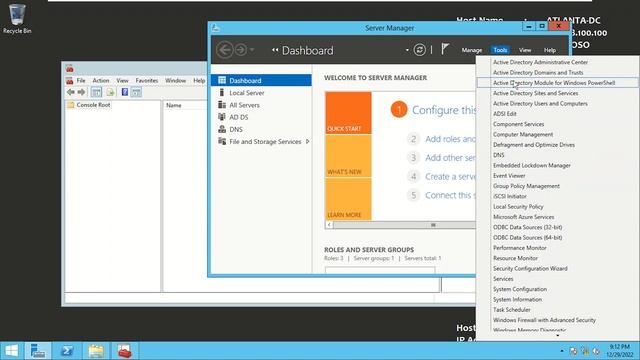Click the red toolbox MMC taskbar icon

tap(124, 351)
